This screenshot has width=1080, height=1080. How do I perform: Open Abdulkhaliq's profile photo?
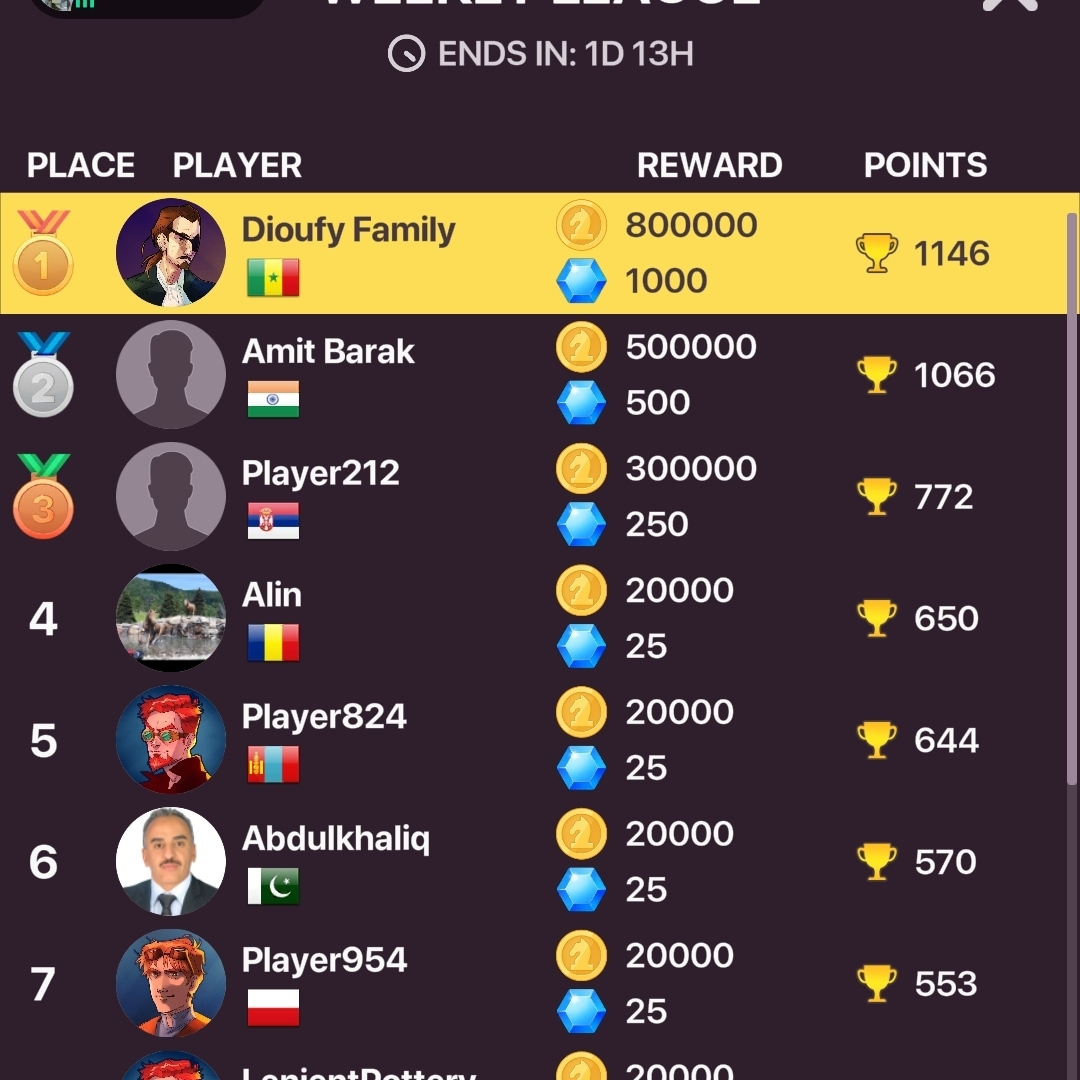(x=171, y=861)
